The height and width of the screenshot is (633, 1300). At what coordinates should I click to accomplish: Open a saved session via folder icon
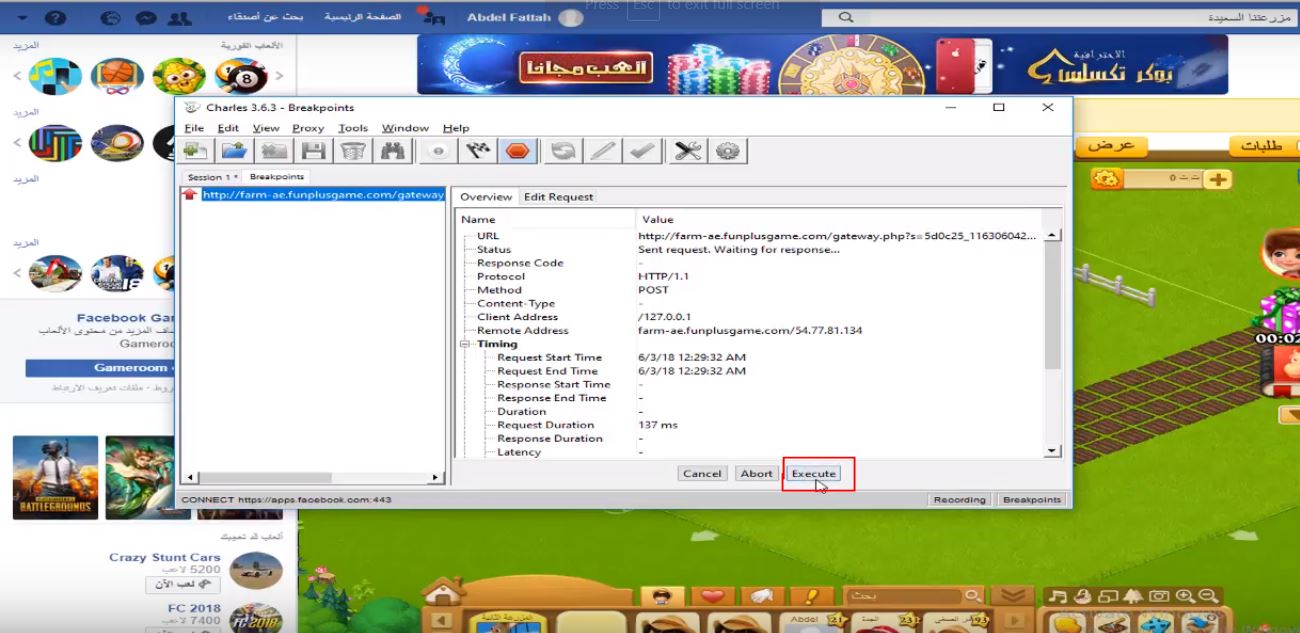(x=234, y=151)
